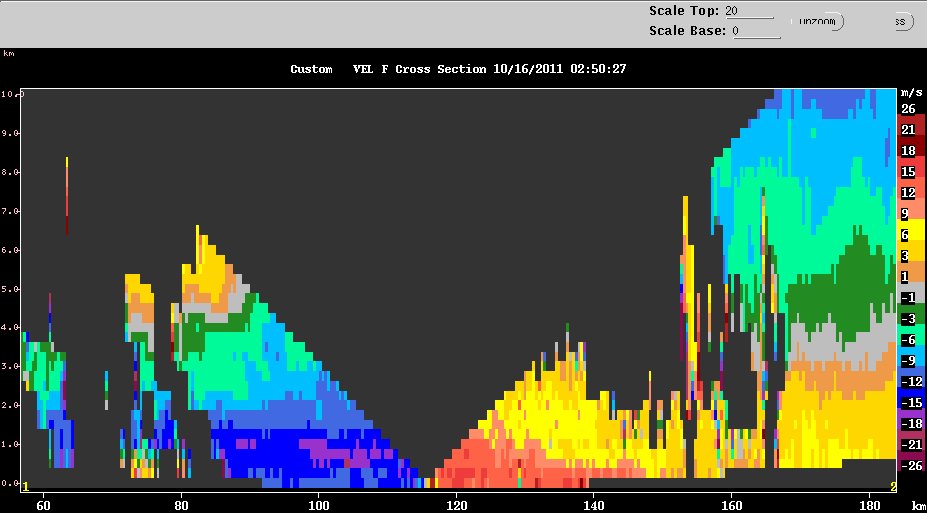Click the 9.0 km height axis label
This screenshot has width=927, height=513.
tap(9, 133)
